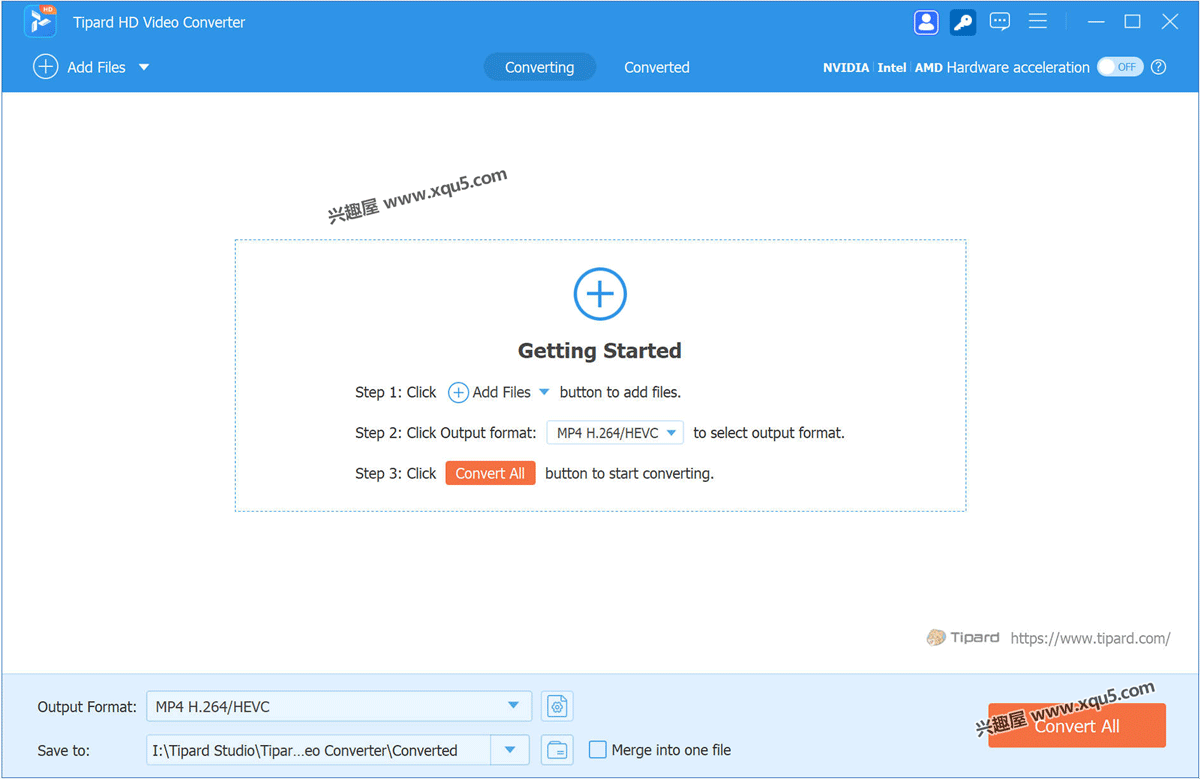The image size is (1200, 779).
Task: Expand the Save to path dropdown arrow
Action: pyautogui.click(x=510, y=750)
